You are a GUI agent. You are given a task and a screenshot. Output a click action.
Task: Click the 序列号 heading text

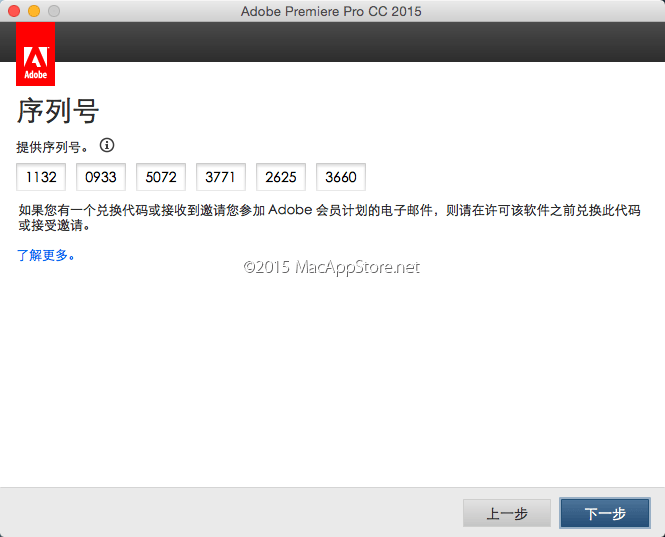[57, 110]
